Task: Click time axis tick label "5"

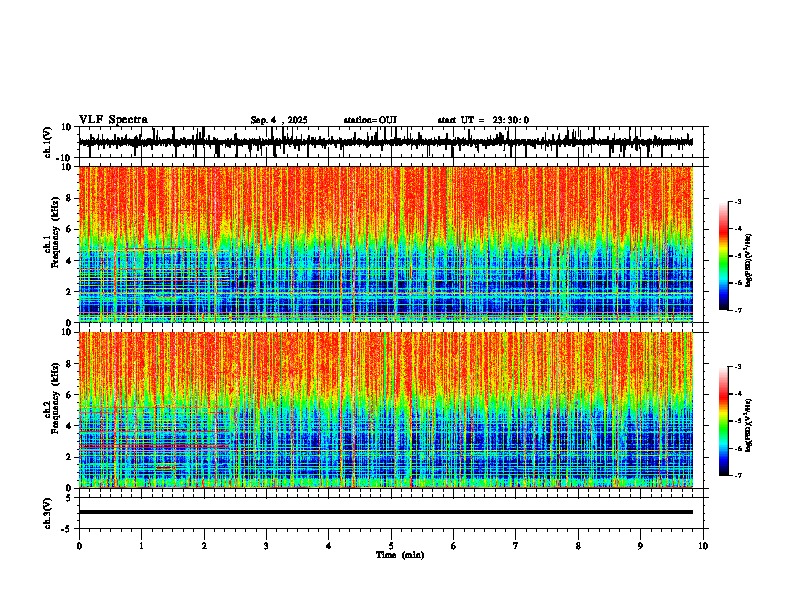Action: pyautogui.click(x=391, y=546)
